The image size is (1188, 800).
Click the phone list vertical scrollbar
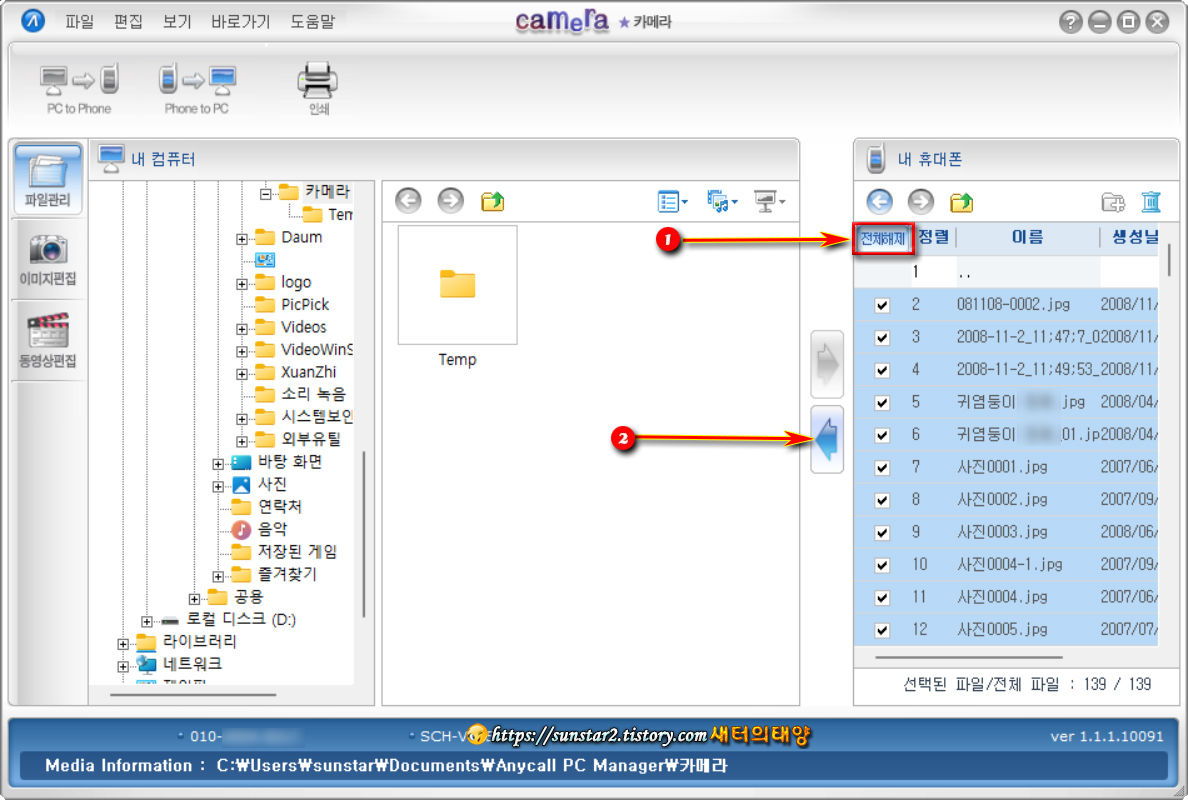(x=1168, y=259)
